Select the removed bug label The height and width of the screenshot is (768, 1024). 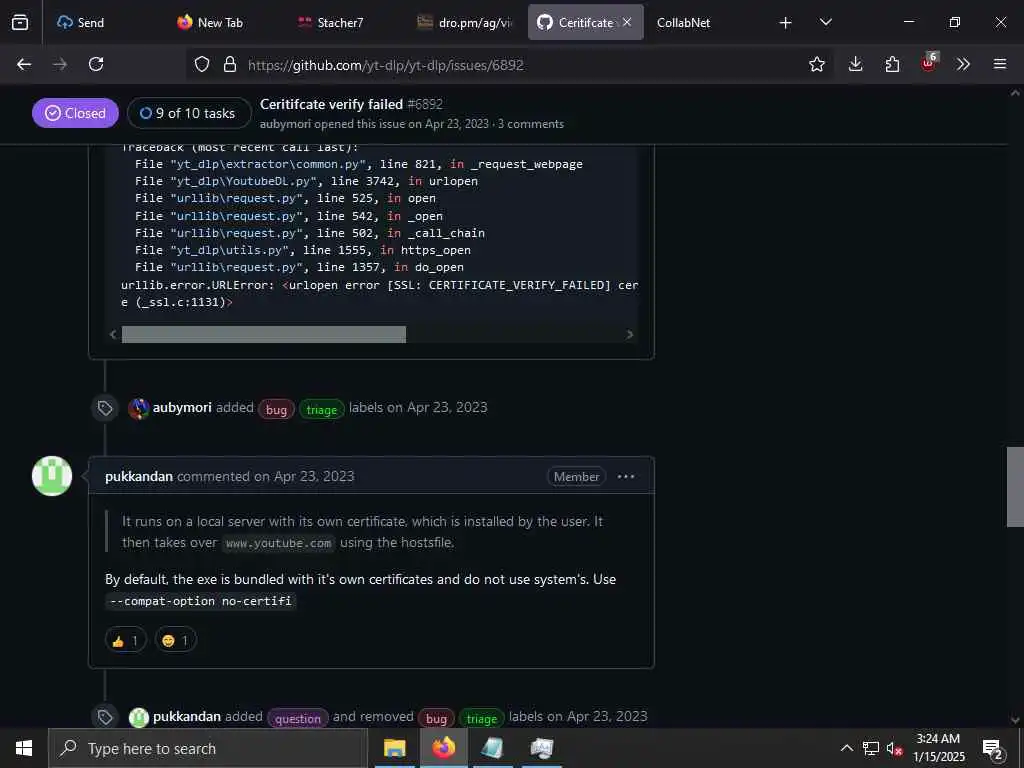tap(436, 718)
